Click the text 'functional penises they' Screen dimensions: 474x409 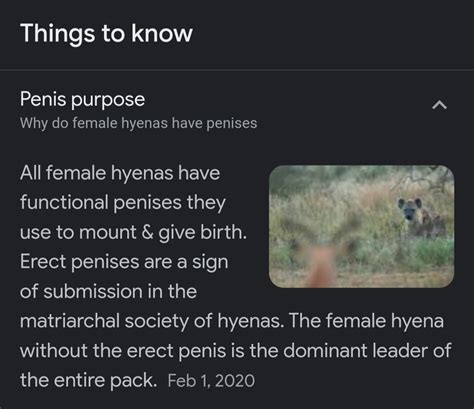(x=123, y=203)
